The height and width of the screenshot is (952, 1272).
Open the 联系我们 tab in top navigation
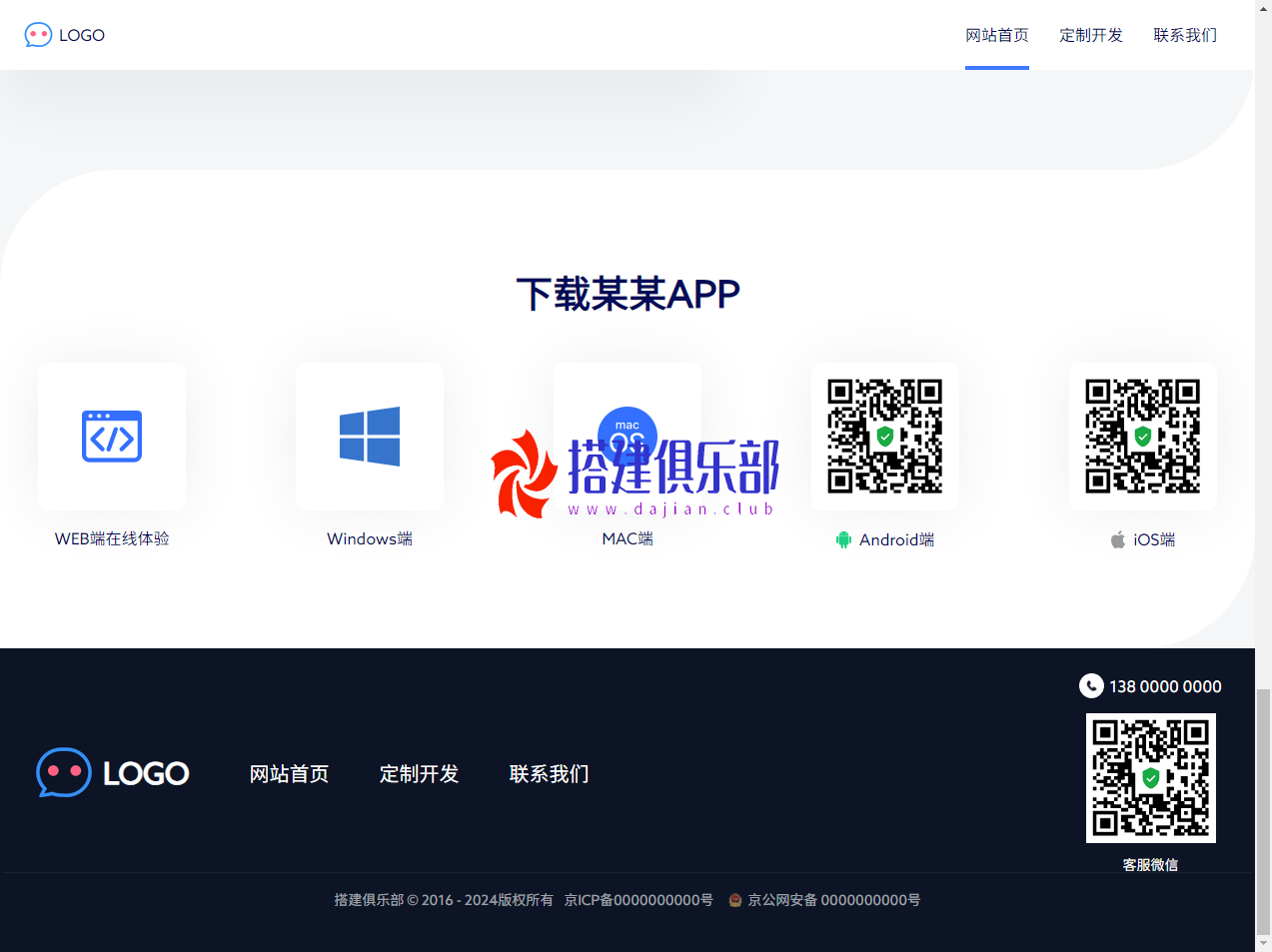[x=1185, y=35]
